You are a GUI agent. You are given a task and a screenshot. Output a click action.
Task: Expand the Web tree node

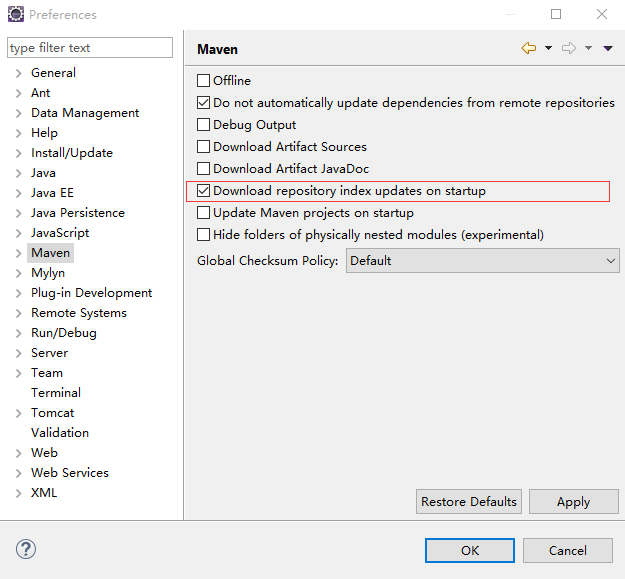pos(18,453)
